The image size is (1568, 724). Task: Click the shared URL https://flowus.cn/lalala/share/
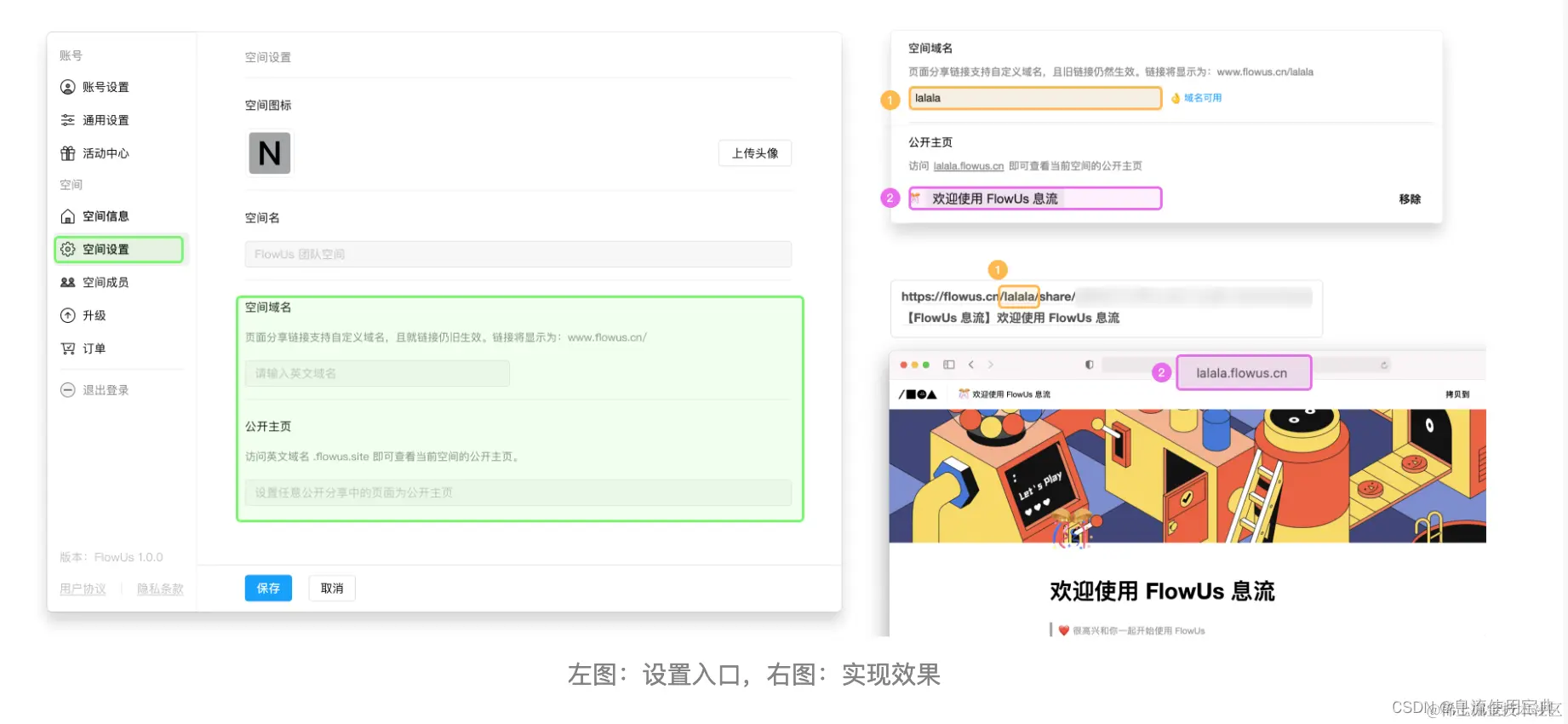[x=988, y=296]
